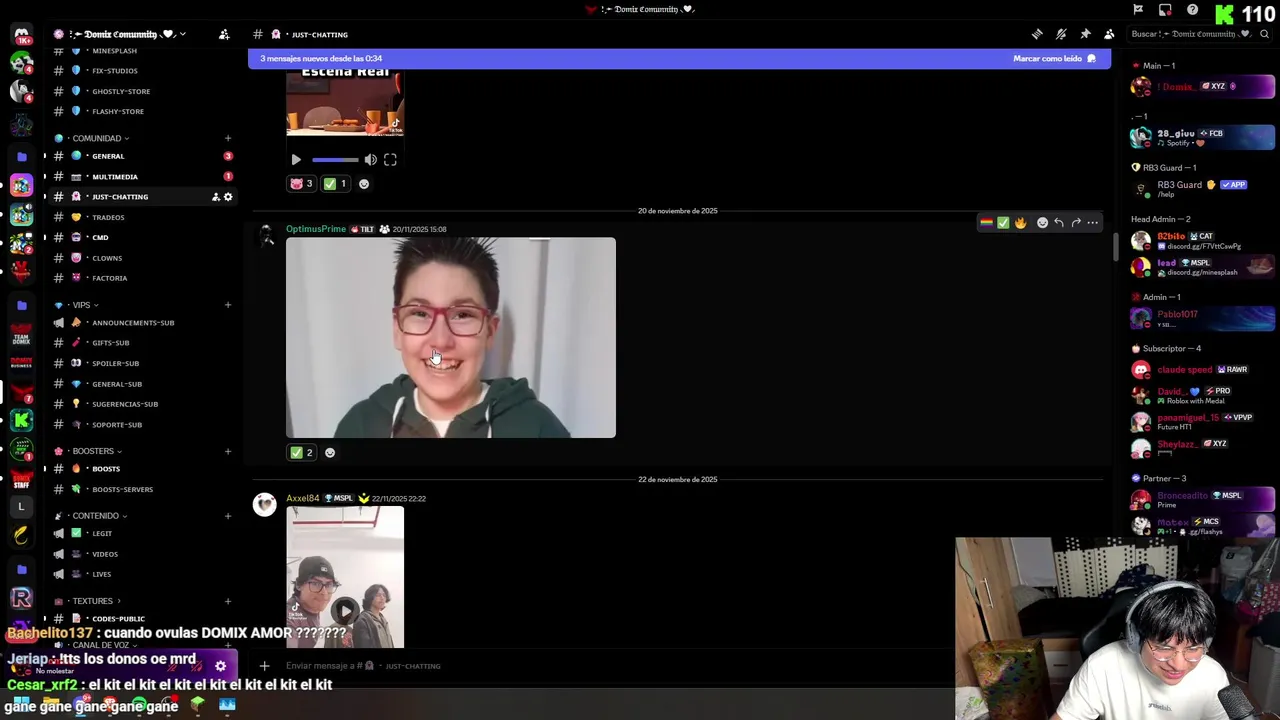React with fire quick emoji

pos(1020,223)
